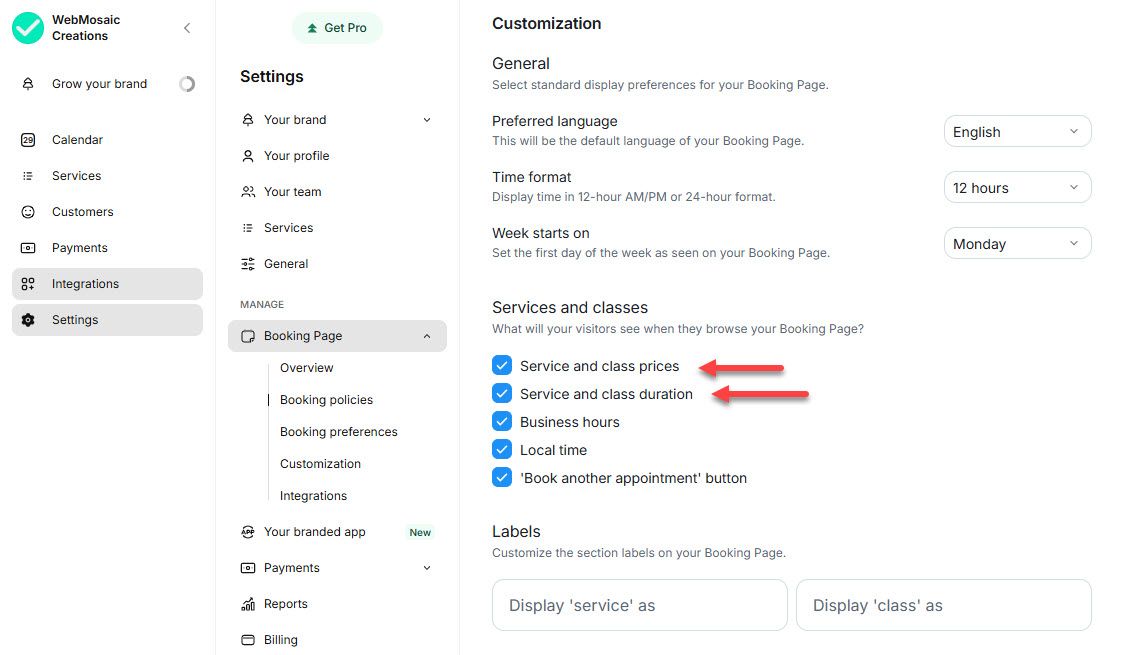Image resolution: width=1131 pixels, height=655 pixels.
Task: Click the WebMosaic Creations green checkmark logo
Action: pyautogui.click(x=28, y=28)
